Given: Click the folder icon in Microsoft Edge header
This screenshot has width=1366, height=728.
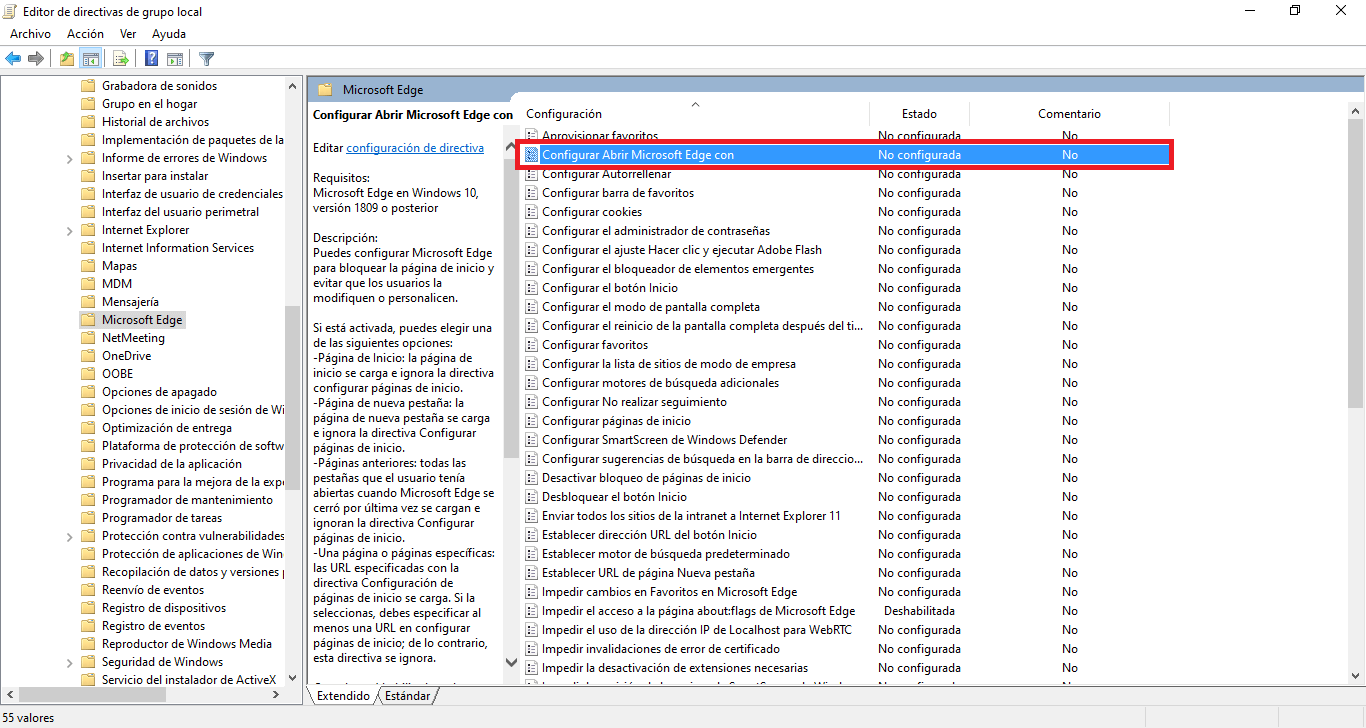Looking at the screenshot, I should (325, 90).
